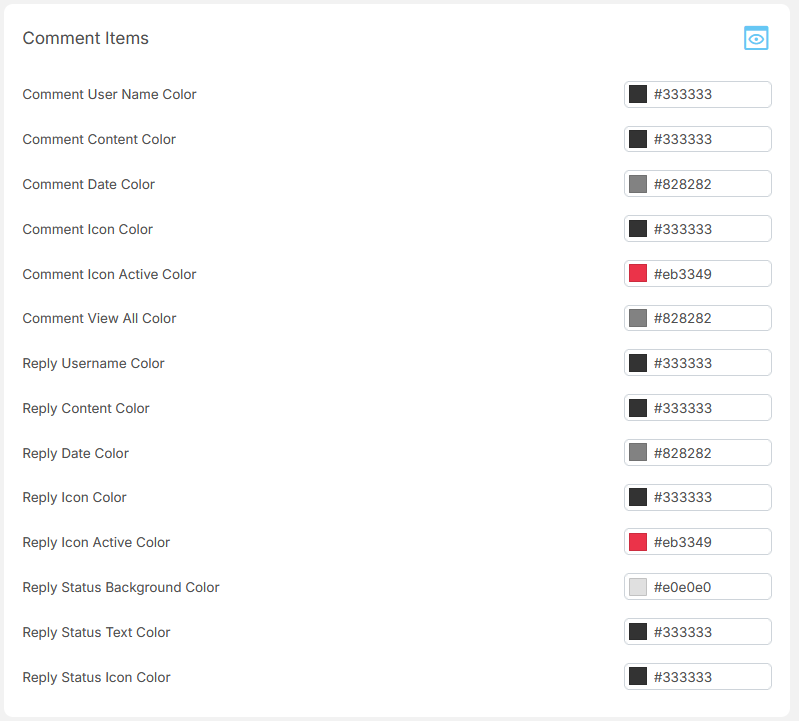Click the preview eye icon in Comment Items header
The height and width of the screenshot is (721, 799).
coord(756,39)
